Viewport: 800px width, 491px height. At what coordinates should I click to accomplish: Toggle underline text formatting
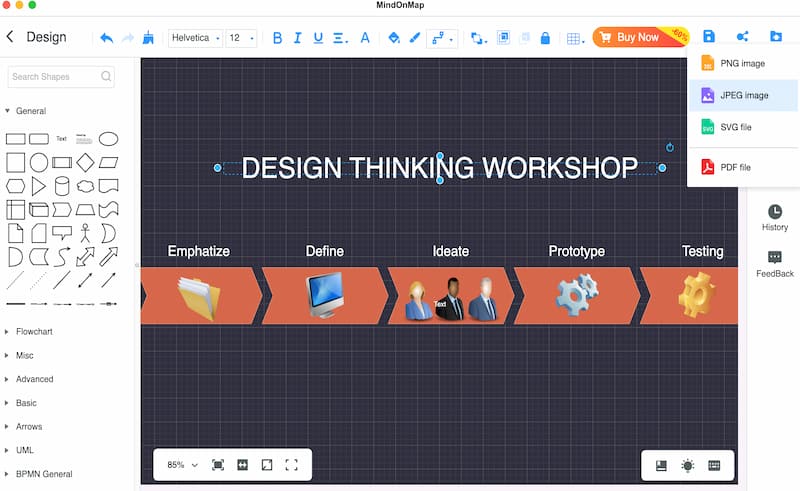click(318, 38)
